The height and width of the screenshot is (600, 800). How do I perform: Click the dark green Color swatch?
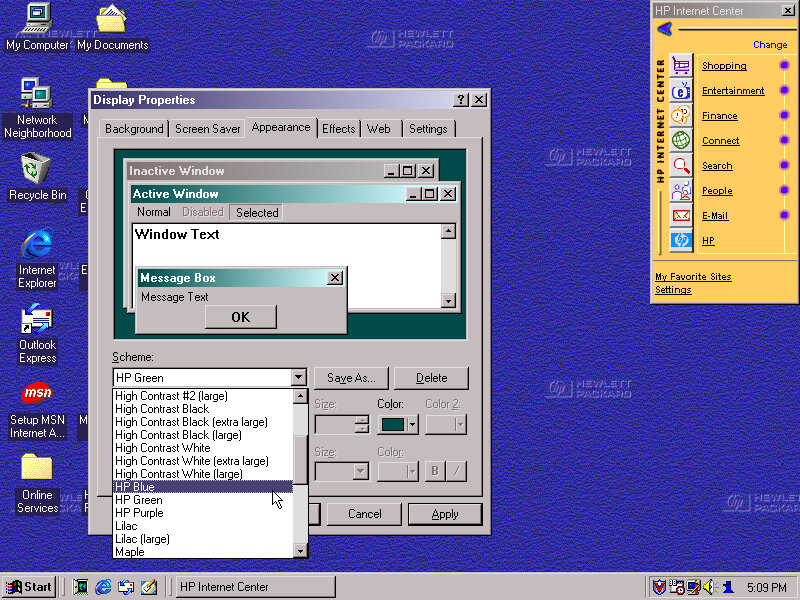point(392,425)
